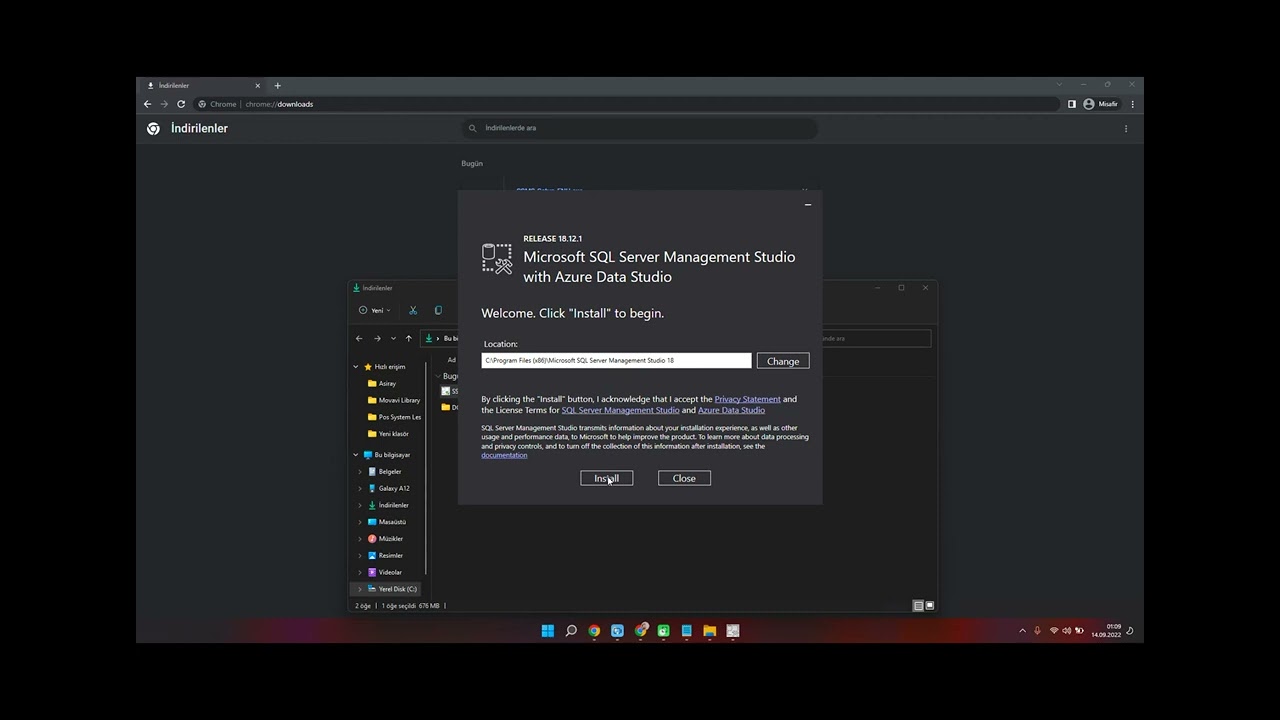Go forward in File Explorer

click(x=377, y=338)
